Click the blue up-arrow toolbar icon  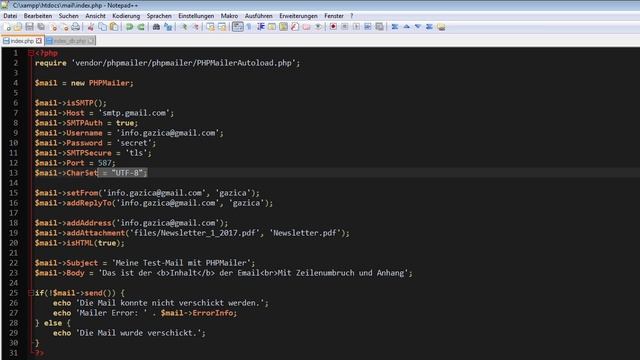click(x=406, y=27)
